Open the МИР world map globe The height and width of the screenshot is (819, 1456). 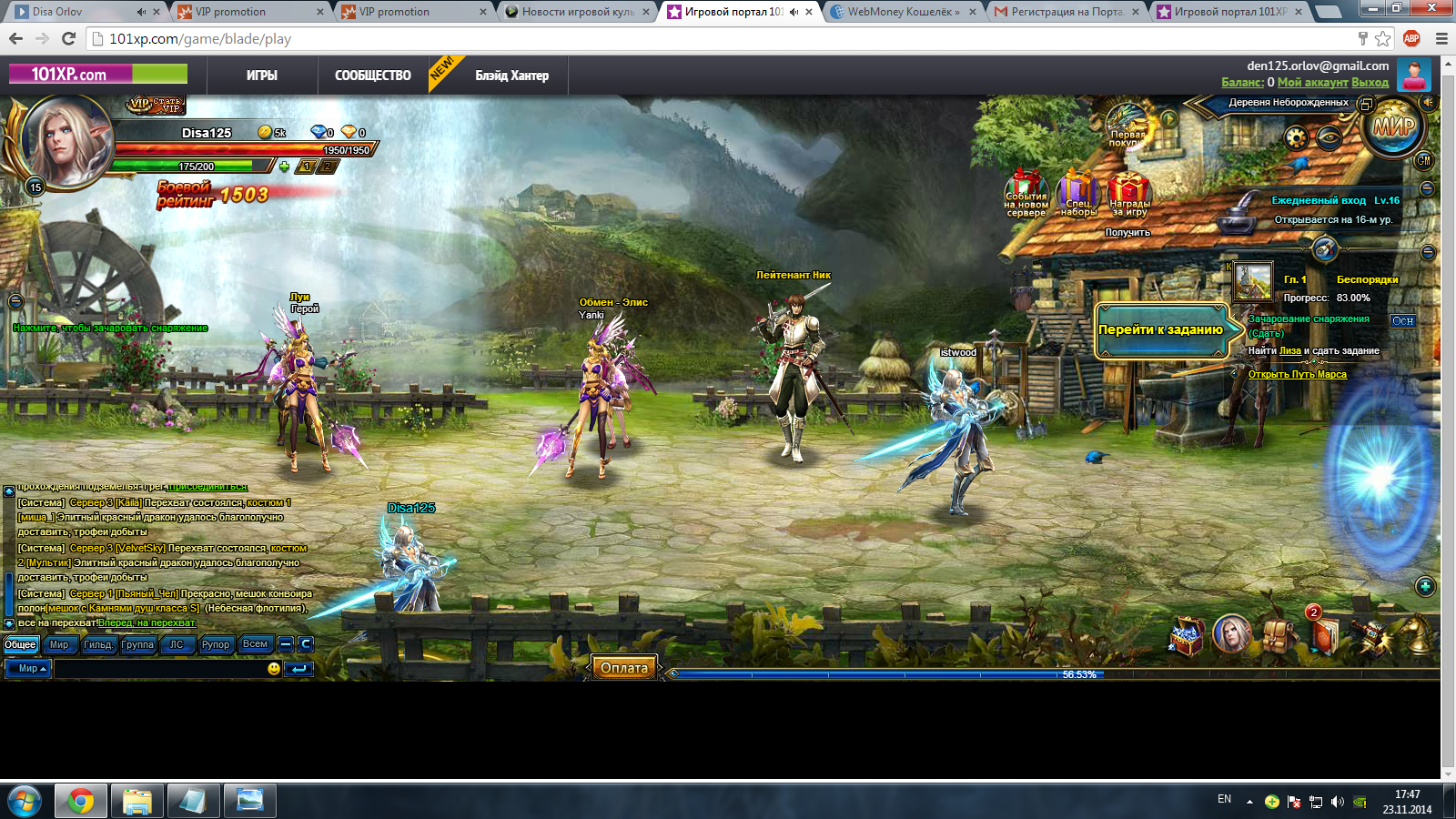[x=1393, y=126]
